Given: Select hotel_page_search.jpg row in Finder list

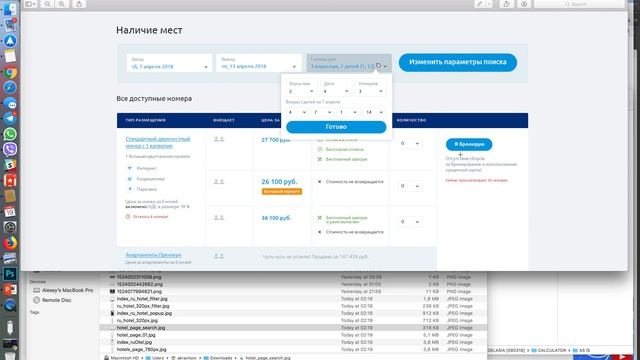Looking at the screenshot, I should (293, 328).
